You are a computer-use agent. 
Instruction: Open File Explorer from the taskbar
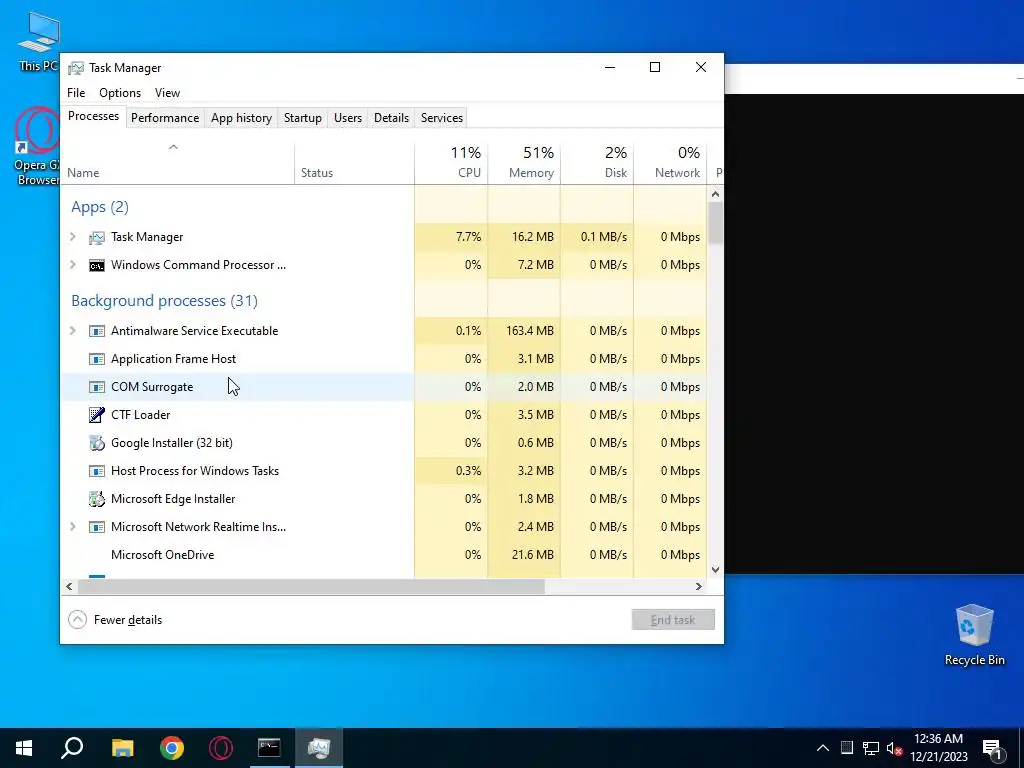tap(122, 748)
